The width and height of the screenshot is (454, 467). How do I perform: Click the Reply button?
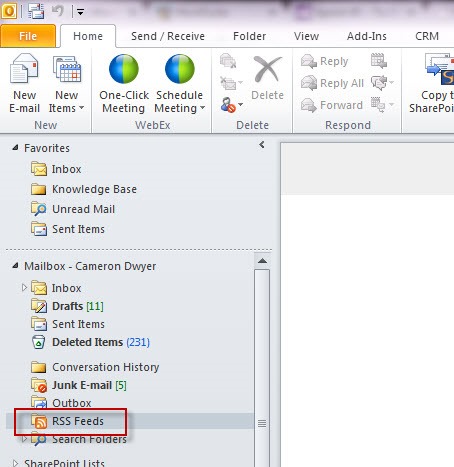[x=324, y=61]
